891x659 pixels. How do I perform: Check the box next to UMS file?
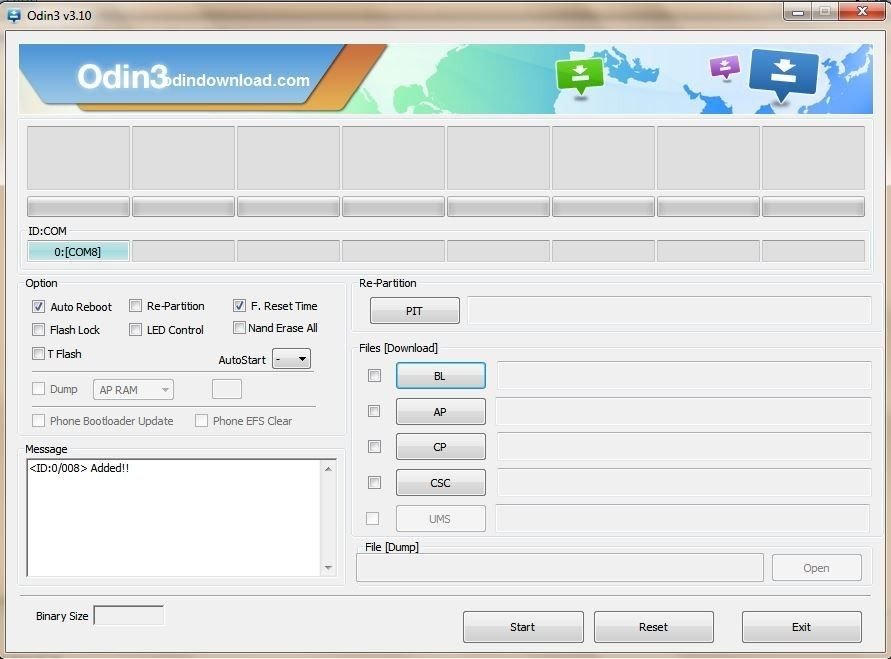pos(372,518)
